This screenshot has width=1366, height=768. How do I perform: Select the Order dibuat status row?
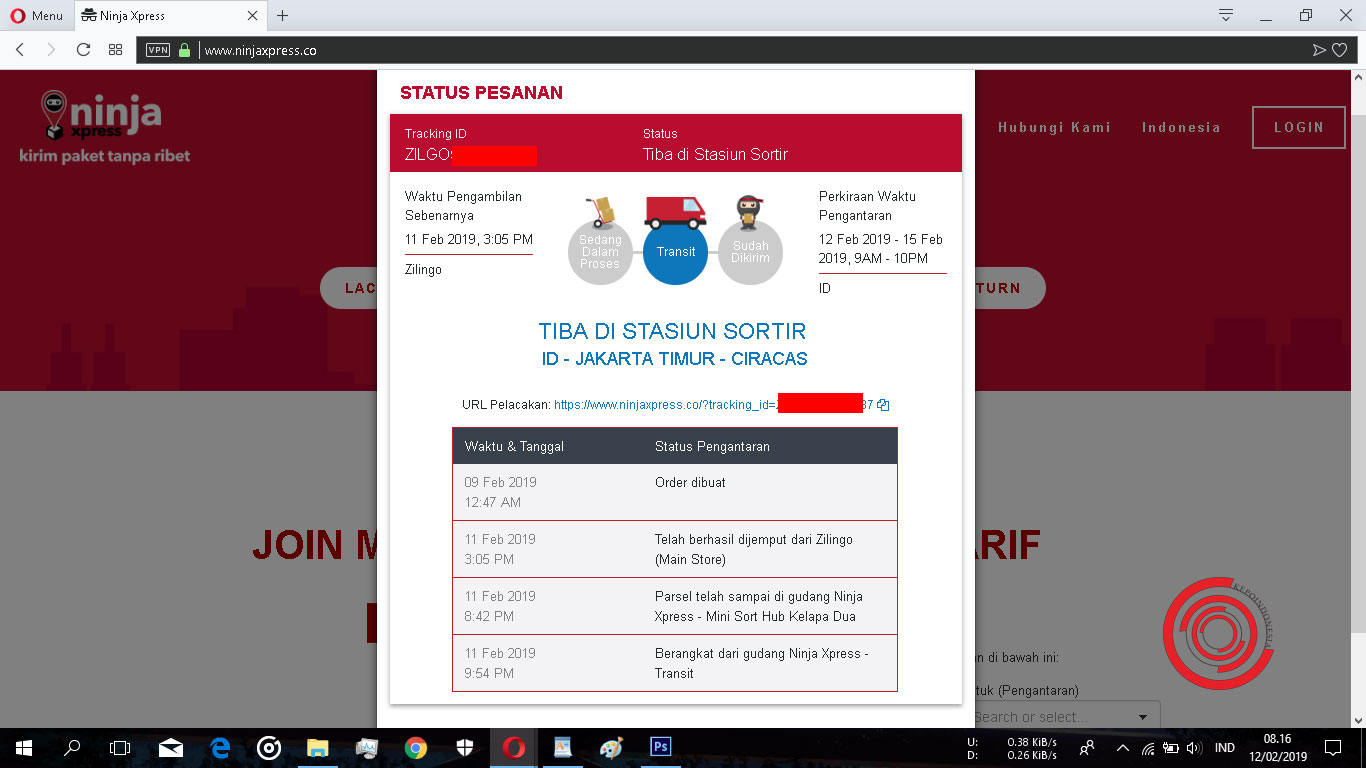pyautogui.click(x=675, y=492)
